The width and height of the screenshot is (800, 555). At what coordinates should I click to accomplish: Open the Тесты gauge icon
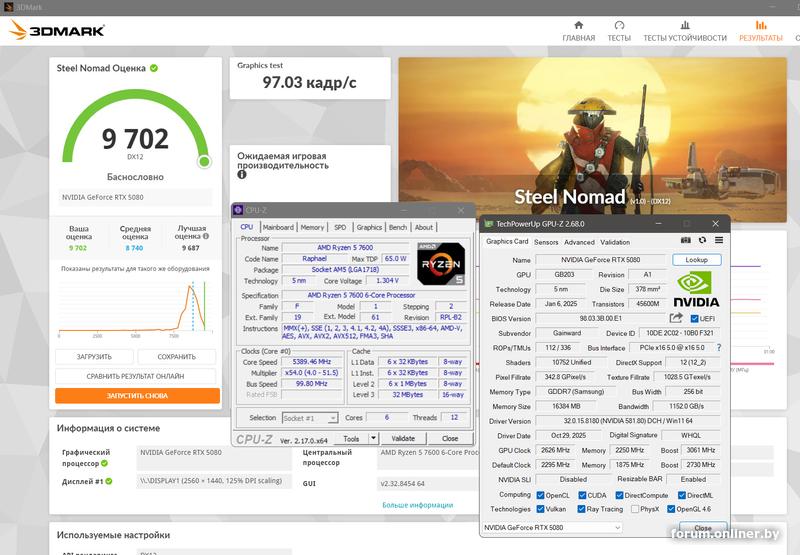619,25
